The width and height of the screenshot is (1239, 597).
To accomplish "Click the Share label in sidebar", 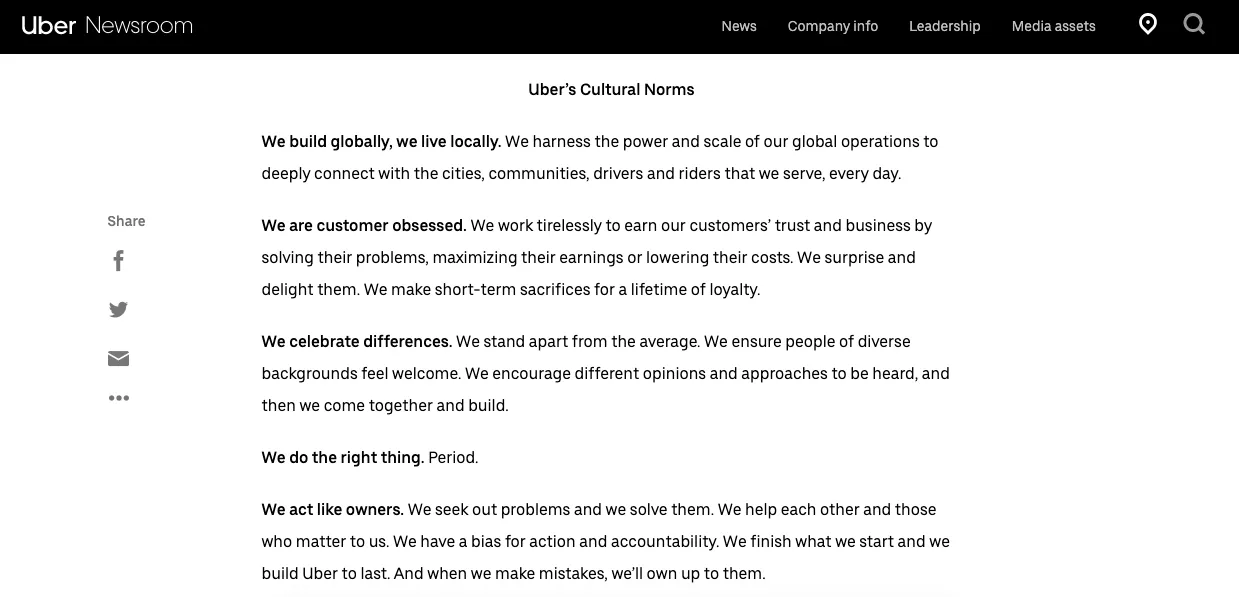I will point(126,221).
